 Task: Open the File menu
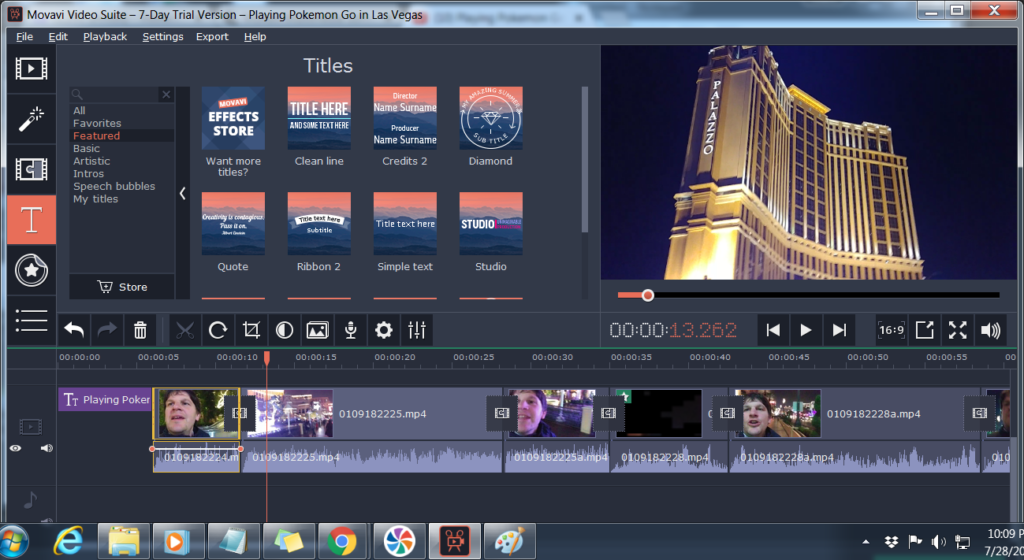24,37
